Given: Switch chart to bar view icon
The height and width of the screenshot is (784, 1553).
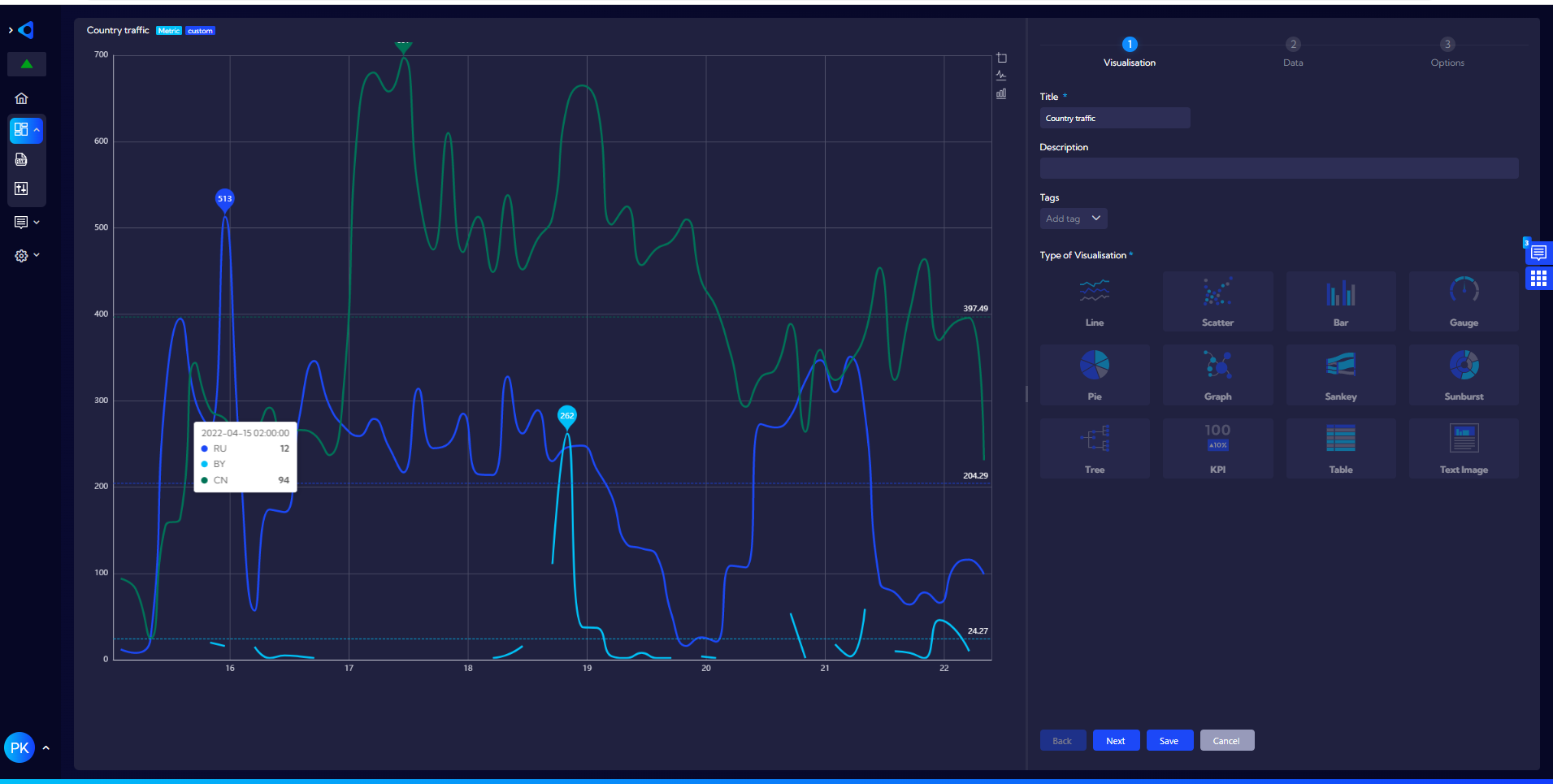Looking at the screenshot, I should pos(1001,93).
